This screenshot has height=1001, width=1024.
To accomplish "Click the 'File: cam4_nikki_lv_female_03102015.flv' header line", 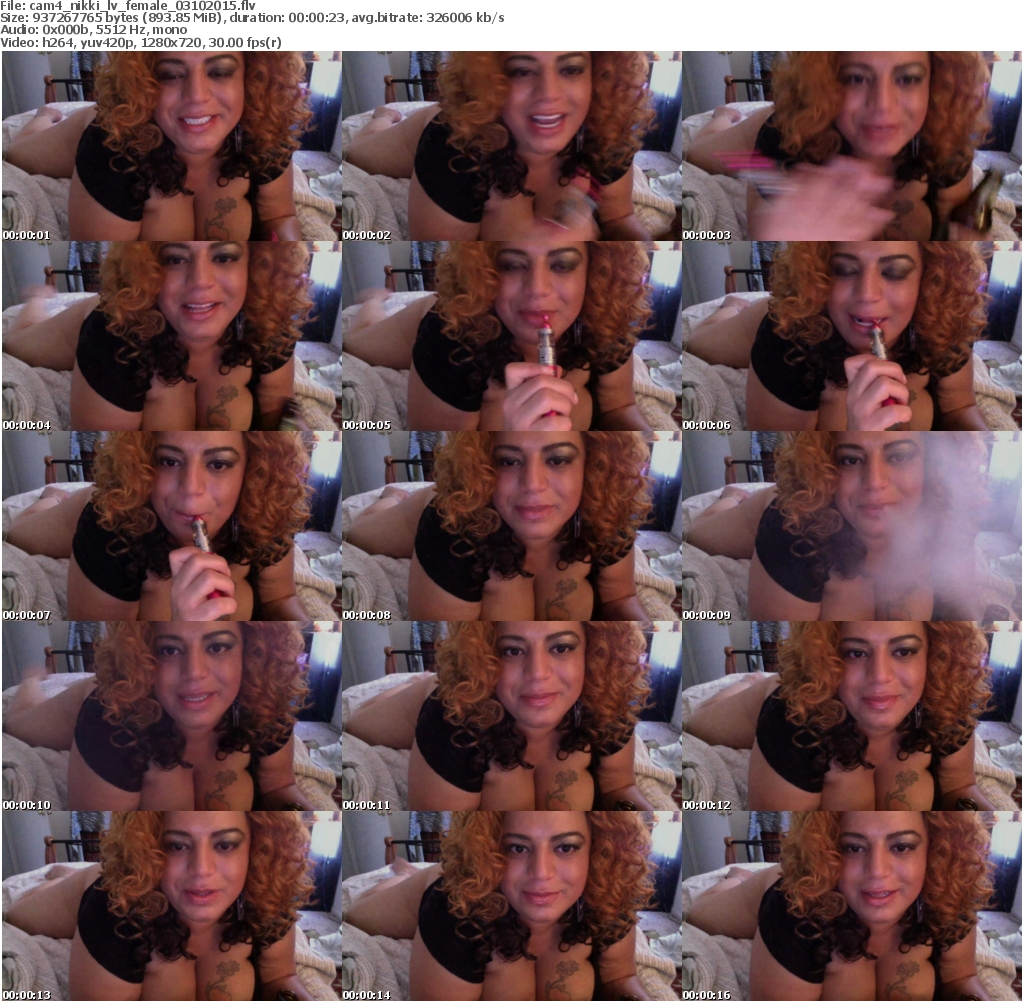I will [x=128, y=5].
